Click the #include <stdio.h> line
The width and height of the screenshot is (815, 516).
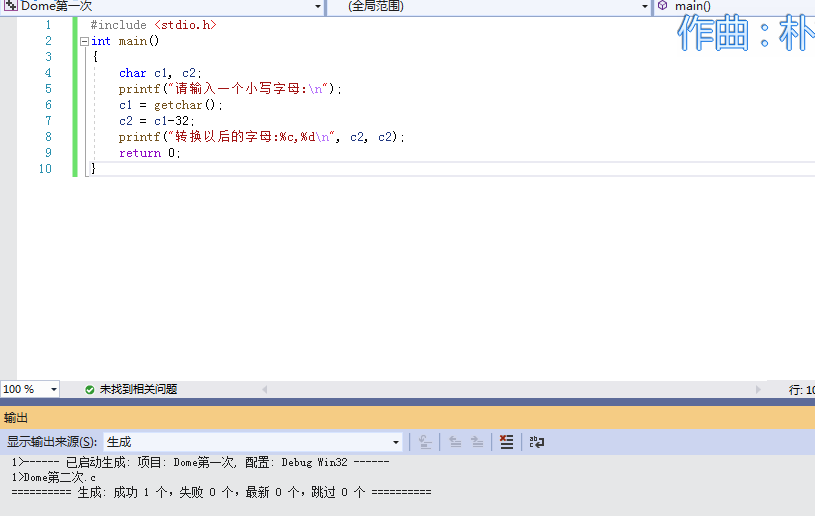tap(153, 25)
